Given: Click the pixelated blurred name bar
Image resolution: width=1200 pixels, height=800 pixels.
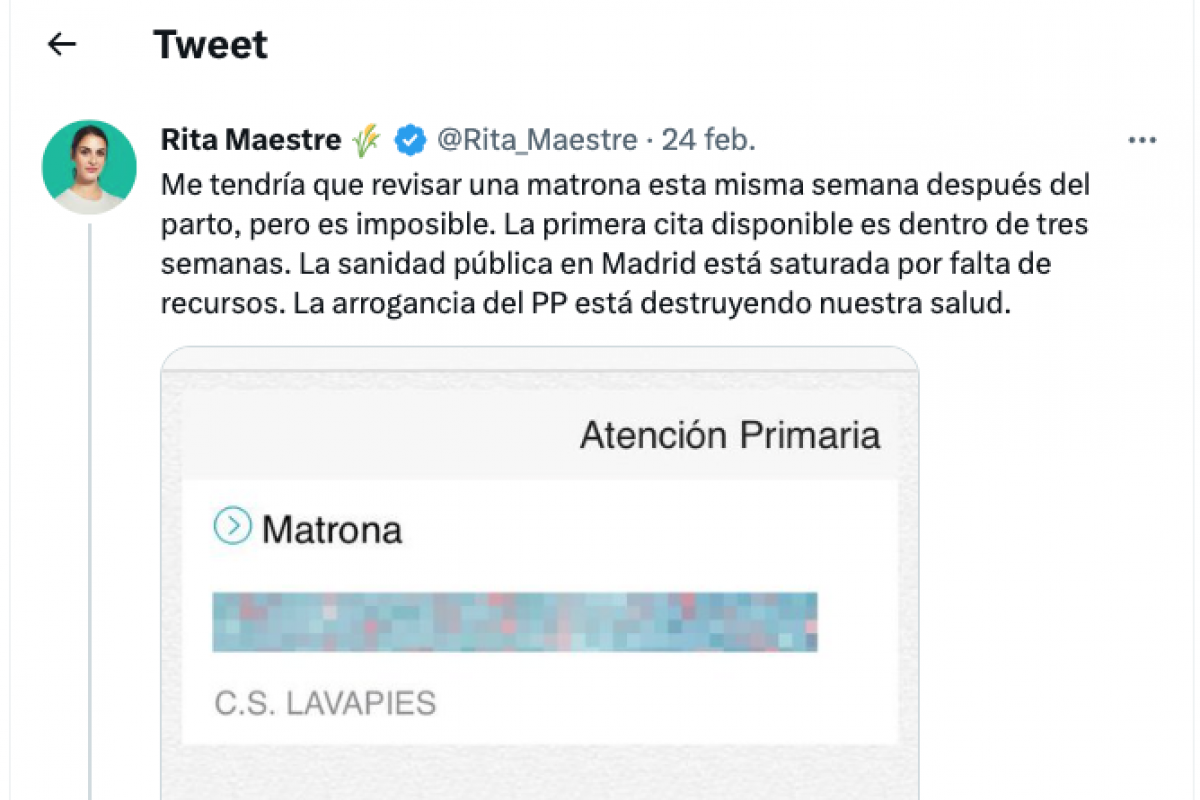Looking at the screenshot, I should [515, 622].
